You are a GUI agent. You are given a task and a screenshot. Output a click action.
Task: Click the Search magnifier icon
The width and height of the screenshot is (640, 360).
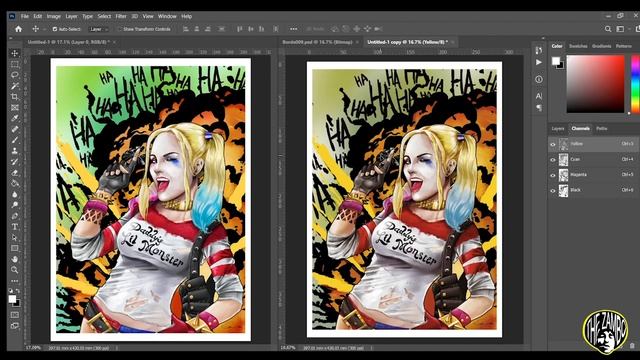(608, 29)
